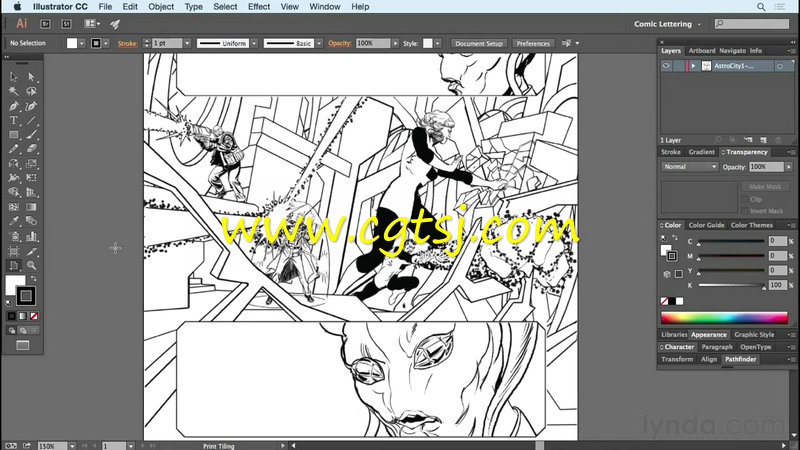This screenshot has height=450, width=800.
Task: Select the Rotate tool
Action: click(14, 164)
